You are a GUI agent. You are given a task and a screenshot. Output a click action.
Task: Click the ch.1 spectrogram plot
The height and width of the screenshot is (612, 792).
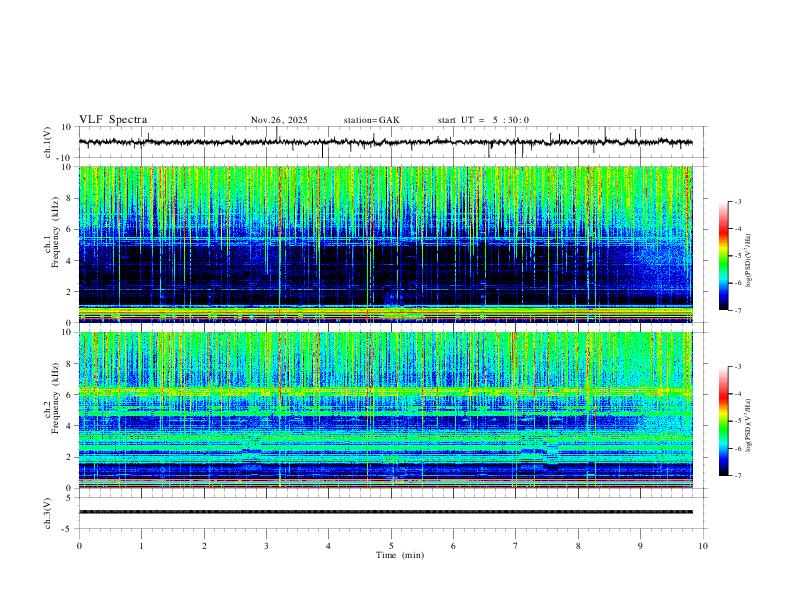[x=386, y=244]
